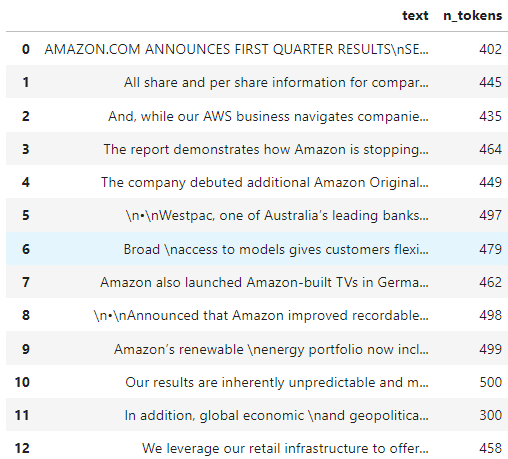Click the global economic and geopolitical text

pyautogui.click(x=276, y=415)
